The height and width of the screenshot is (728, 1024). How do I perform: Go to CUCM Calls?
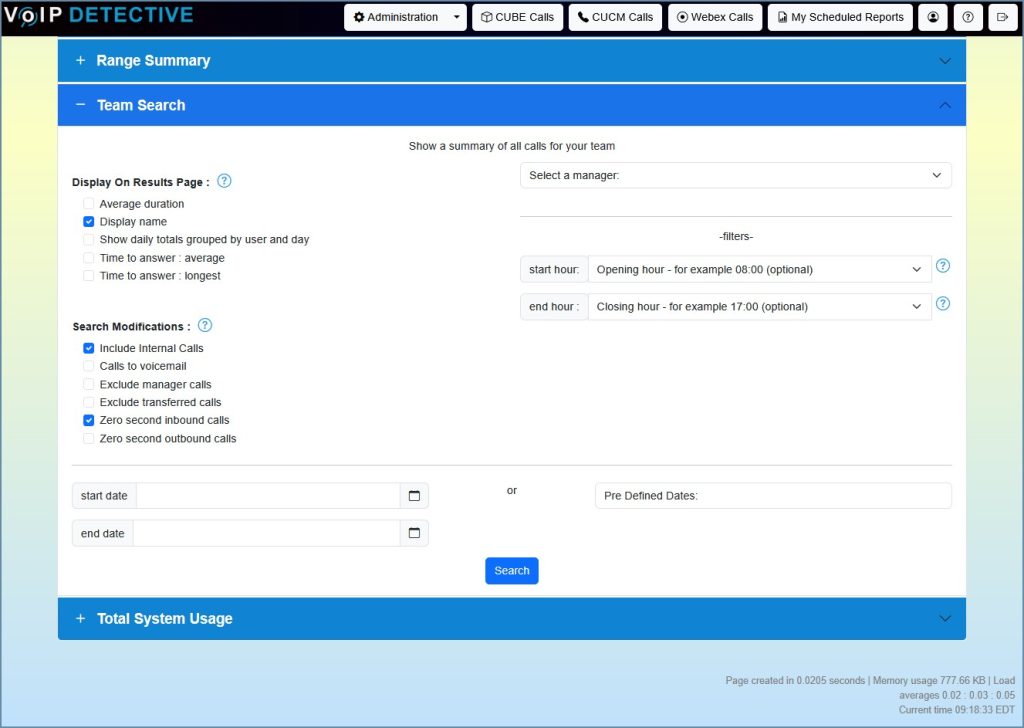pos(615,17)
